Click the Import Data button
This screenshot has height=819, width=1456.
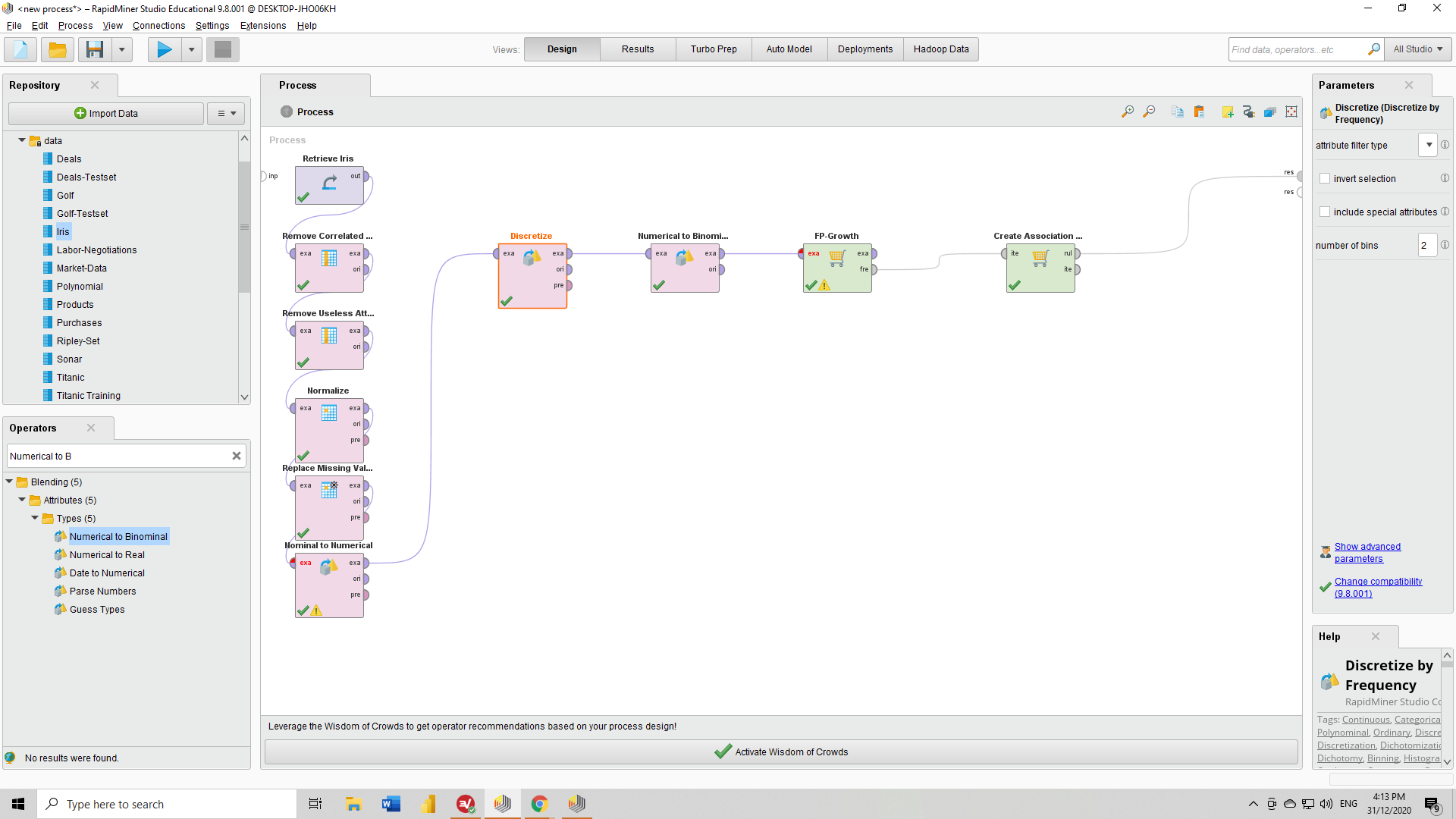pyautogui.click(x=106, y=114)
